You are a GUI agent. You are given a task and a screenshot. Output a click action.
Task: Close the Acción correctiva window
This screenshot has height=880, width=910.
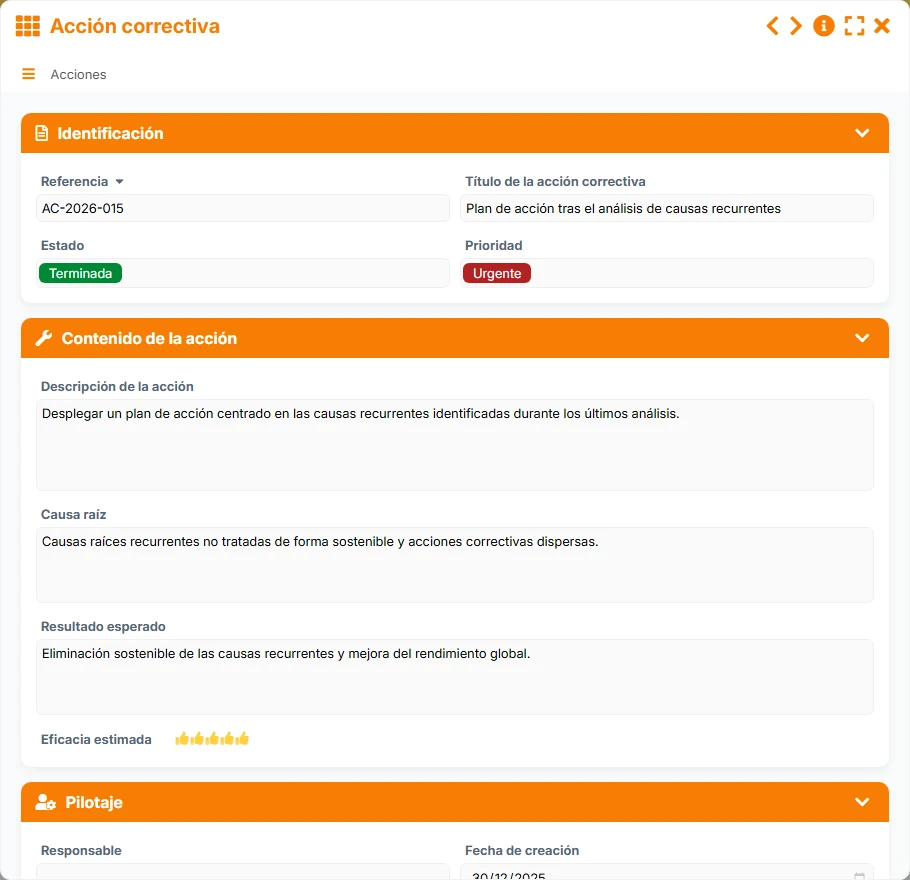pos(882,26)
